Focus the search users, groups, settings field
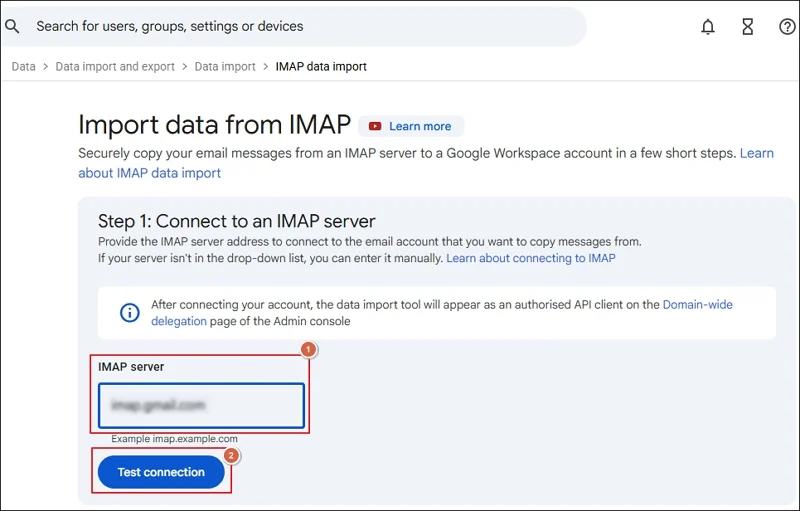Viewport: 800px width, 511px height. click(294, 26)
